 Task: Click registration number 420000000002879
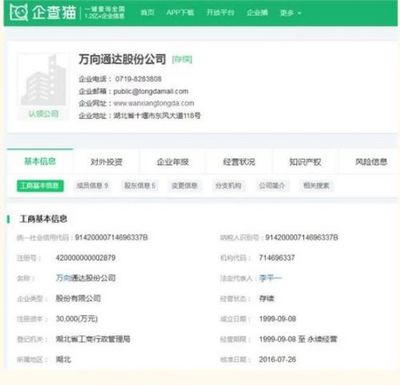86,258
